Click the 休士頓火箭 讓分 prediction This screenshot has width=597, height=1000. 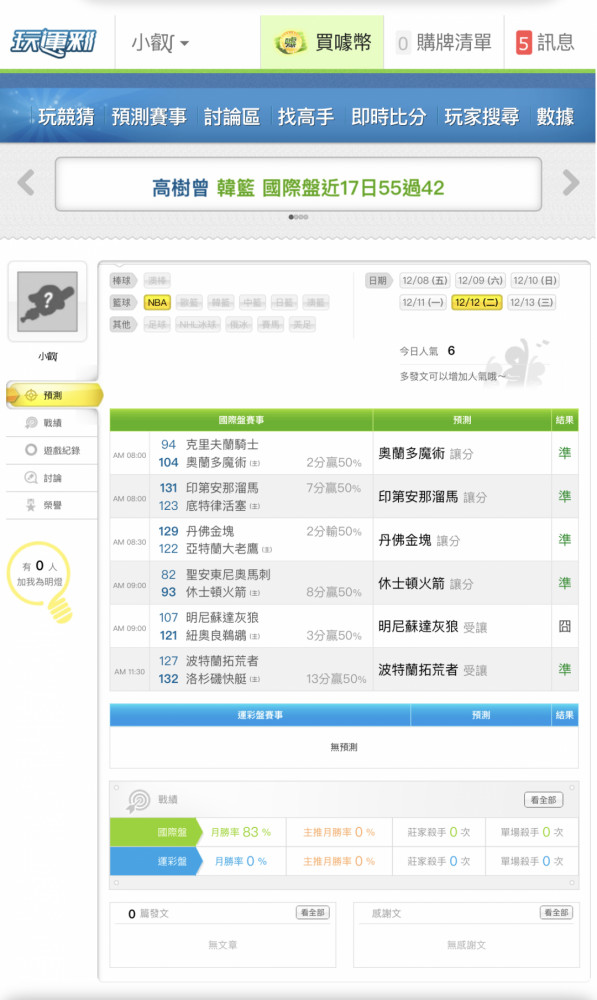pyautogui.click(x=425, y=584)
